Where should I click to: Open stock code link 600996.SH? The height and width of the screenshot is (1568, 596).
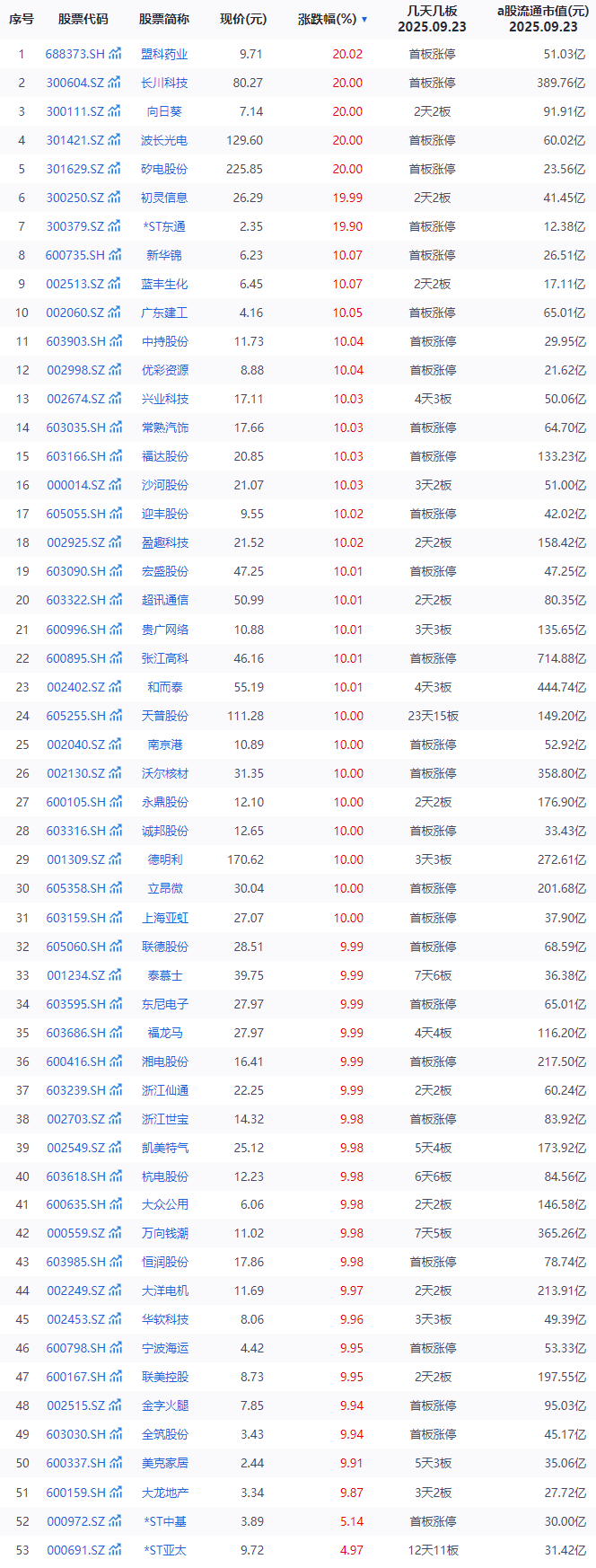[x=75, y=630]
